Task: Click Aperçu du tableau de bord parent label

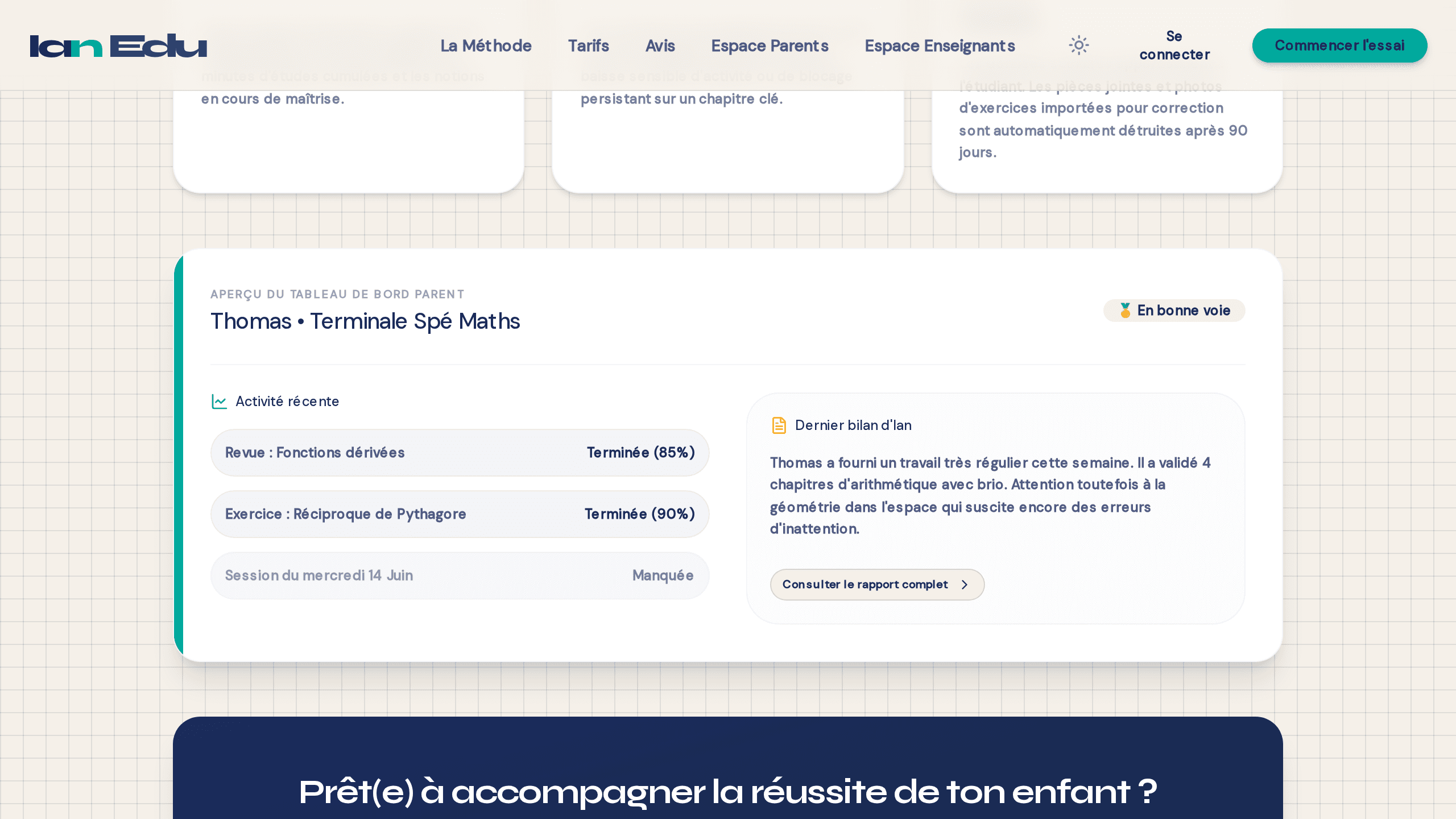Action: coord(337,294)
